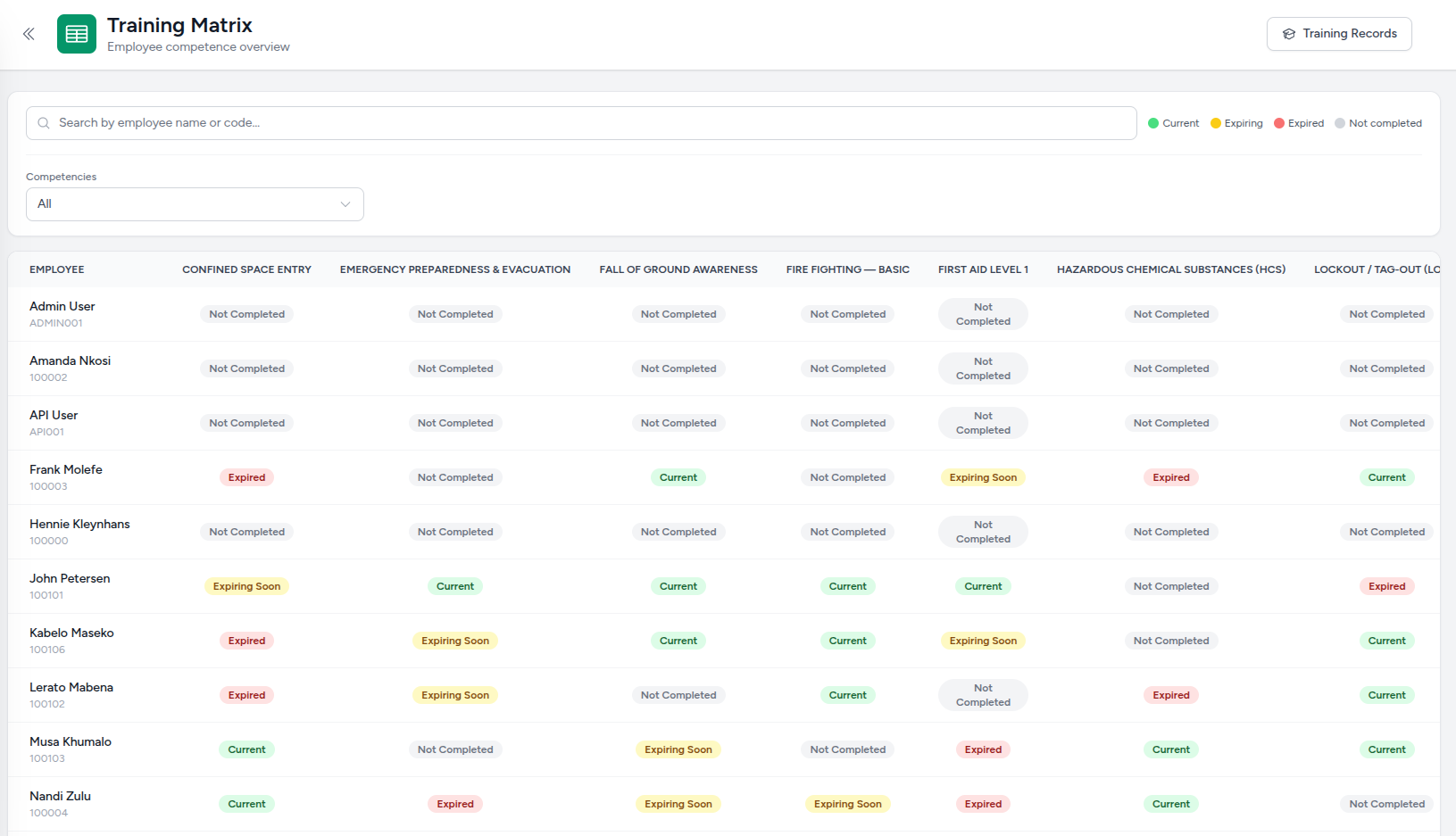
Task: Click Frank Molefe's Expired Confined Space badge
Action: click(246, 477)
